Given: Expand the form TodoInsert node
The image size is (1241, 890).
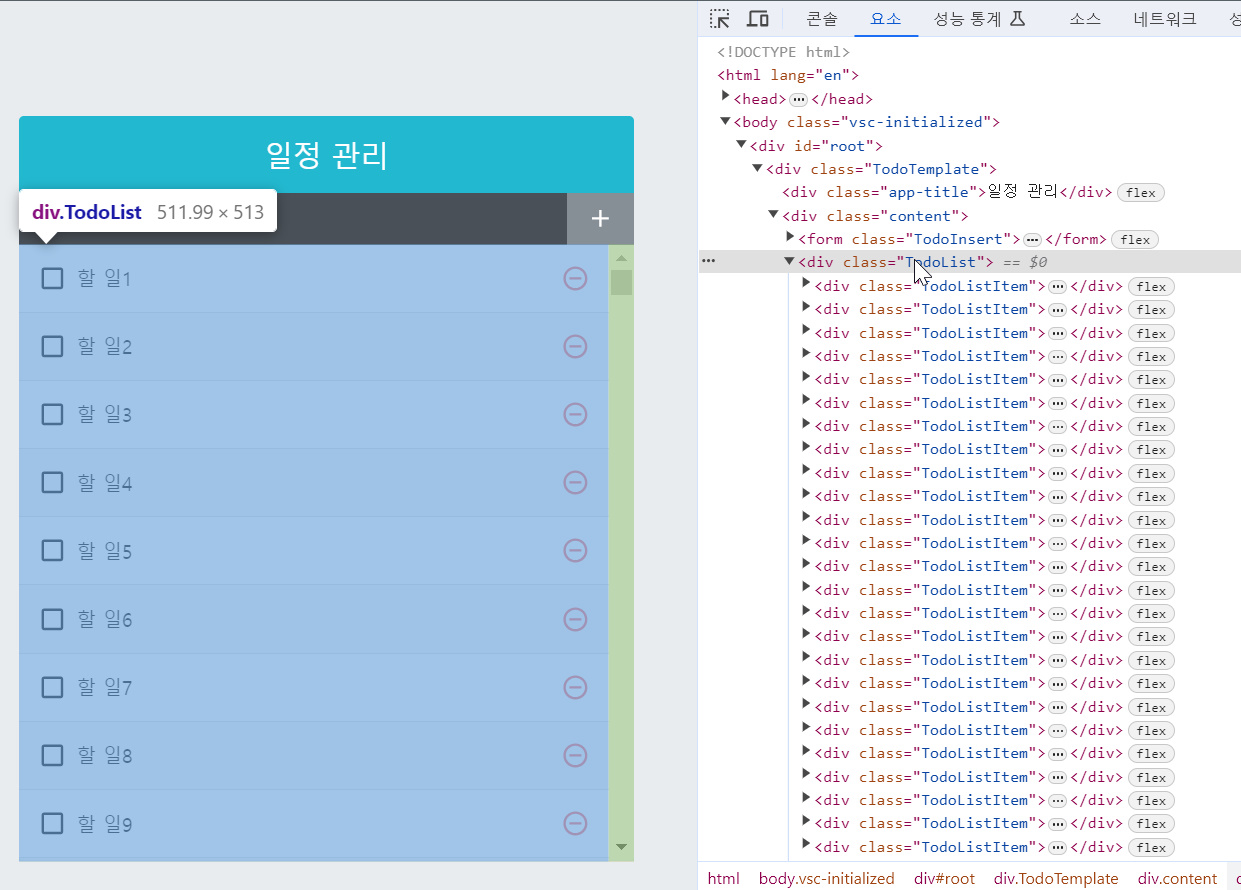Looking at the screenshot, I should (x=790, y=237).
